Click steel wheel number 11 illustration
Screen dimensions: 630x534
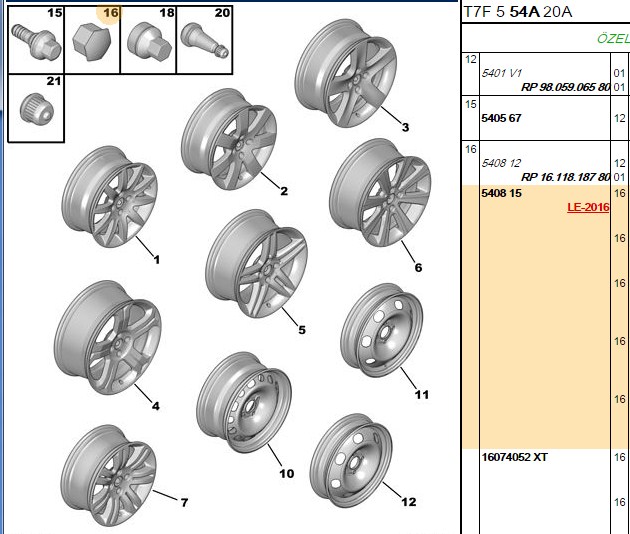382,330
